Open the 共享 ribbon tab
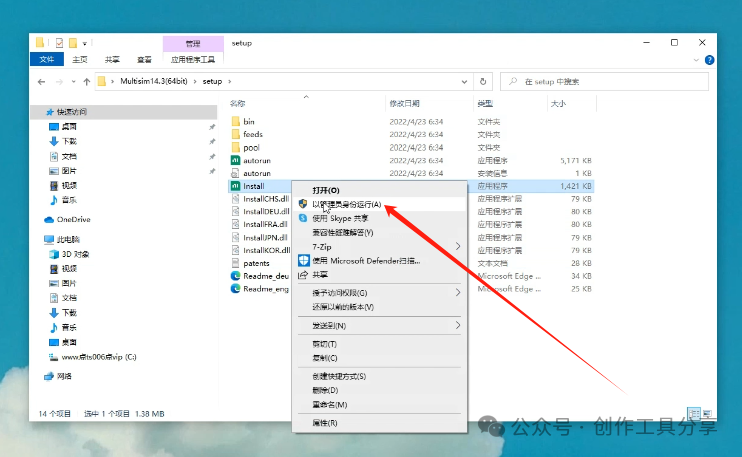The height and width of the screenshot is (457, 742). [x=112, y=60]
